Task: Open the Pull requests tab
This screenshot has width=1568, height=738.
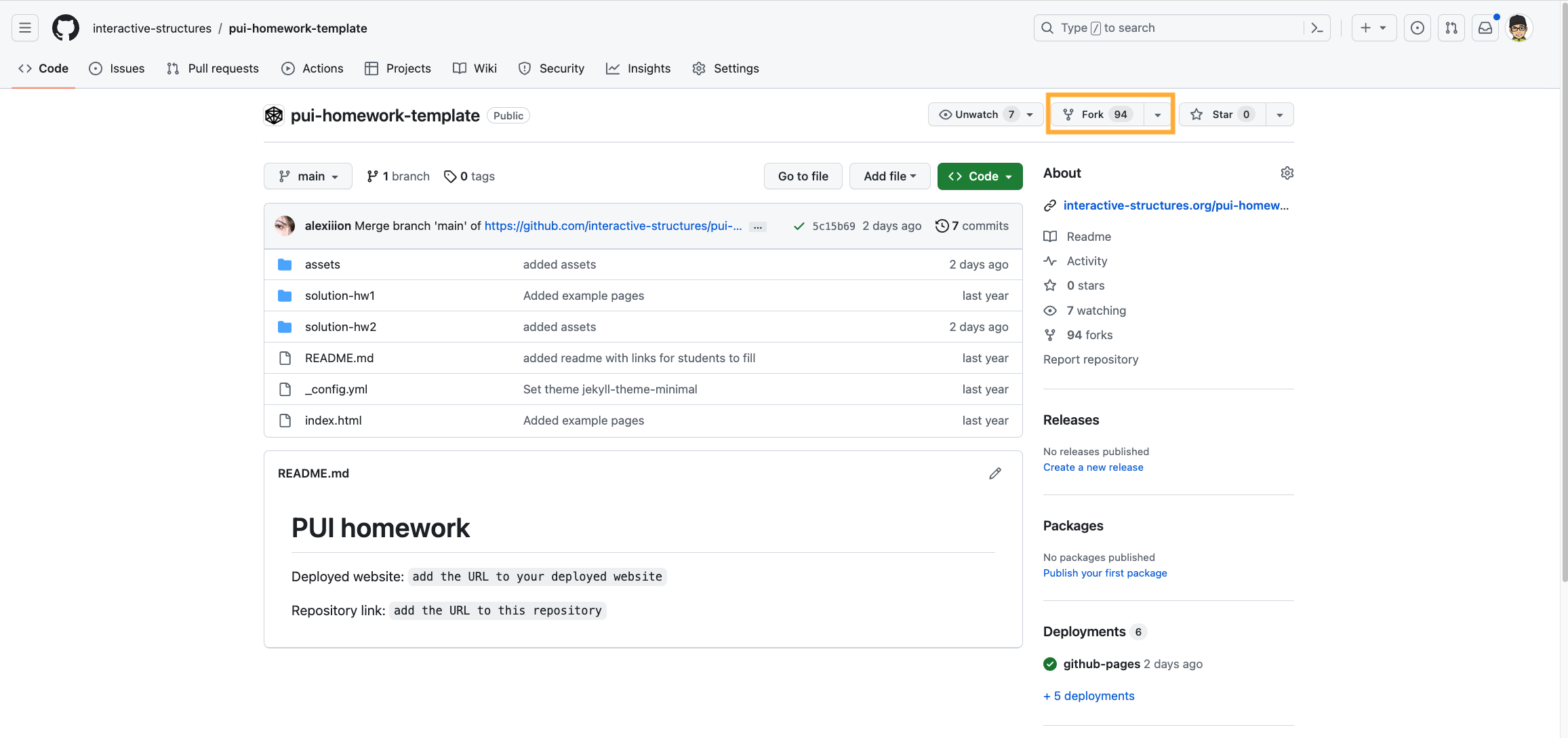Action: [x=213, y=69]
